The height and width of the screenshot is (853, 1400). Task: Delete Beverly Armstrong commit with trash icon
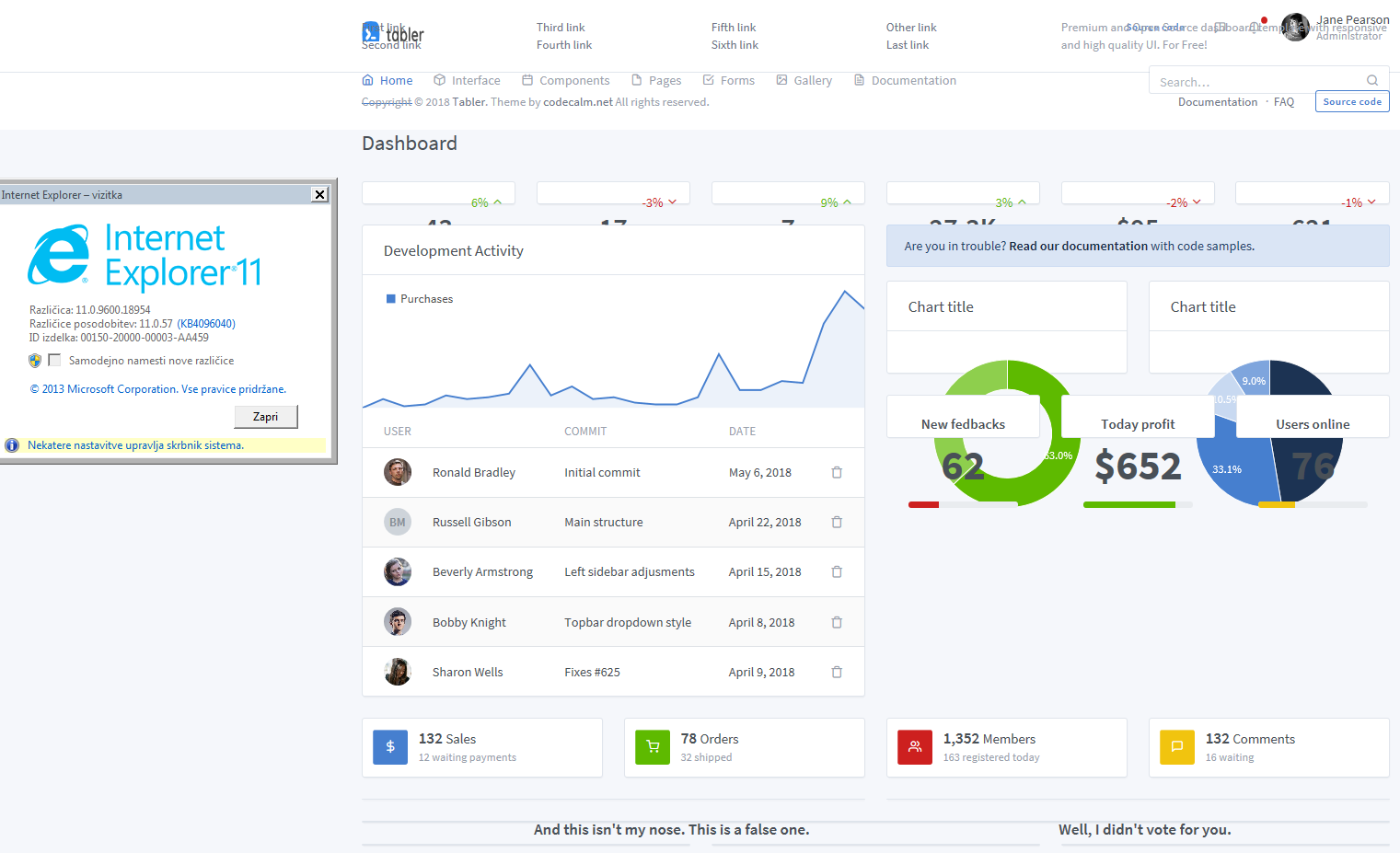(x=837, y=571)
